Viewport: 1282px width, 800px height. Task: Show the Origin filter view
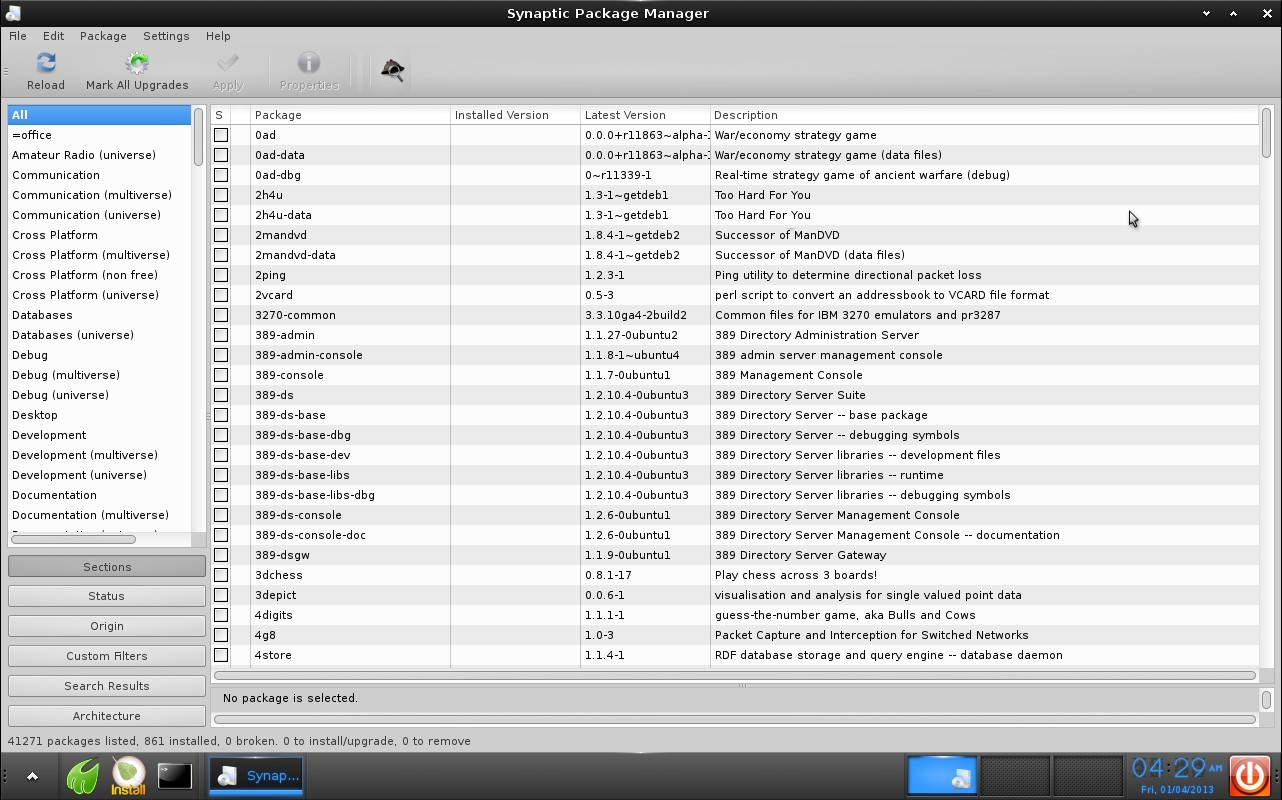(107, 626)
